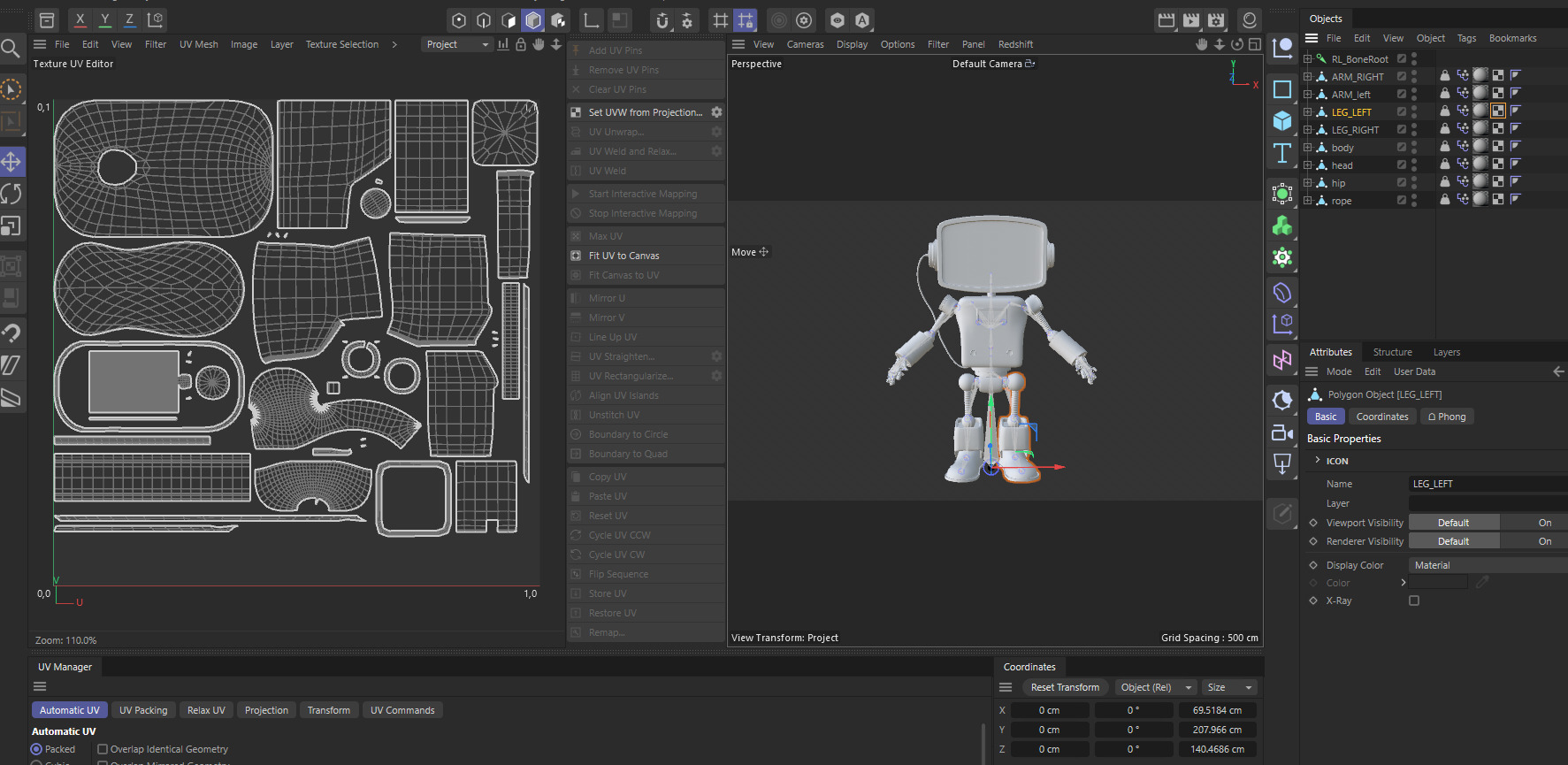Switch to Polygons mode icon
Image resolution: width=1568 pixels, height=765 pixels.
(x=509, y=19)
